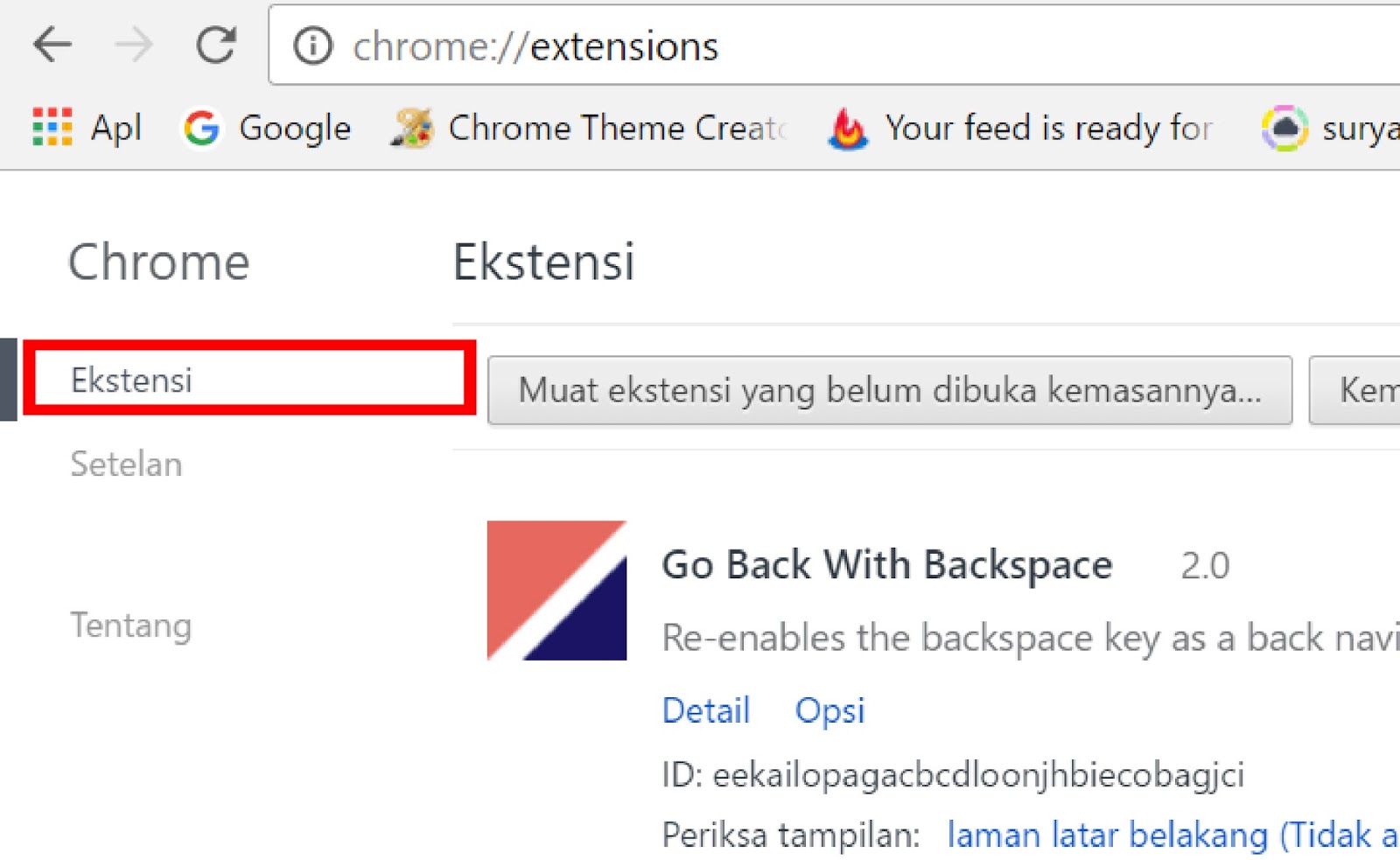Click the browser back arrow
The height and width of the screenshot is (860, 1400).
pyautogui.click(x=52, y=45)
